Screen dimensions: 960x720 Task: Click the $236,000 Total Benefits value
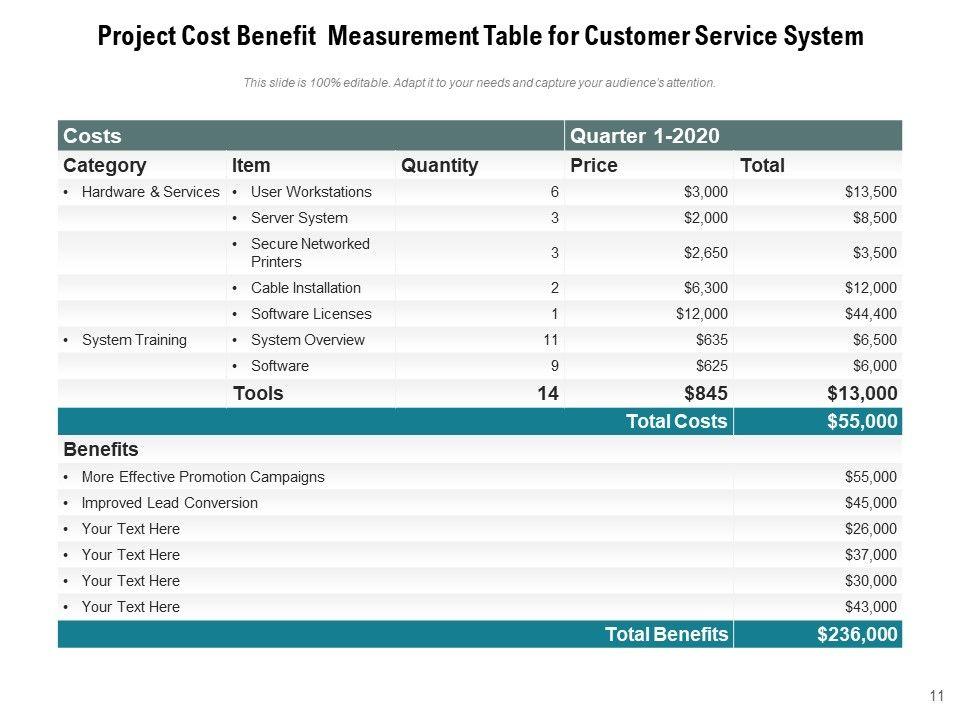(x=857, y=634)
